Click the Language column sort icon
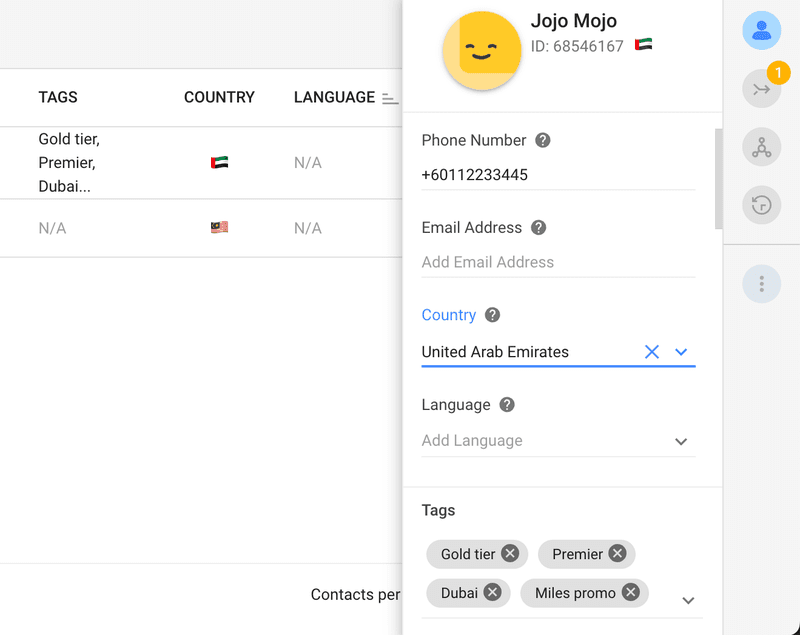This screenshot has height=635, width=800. 390,98
